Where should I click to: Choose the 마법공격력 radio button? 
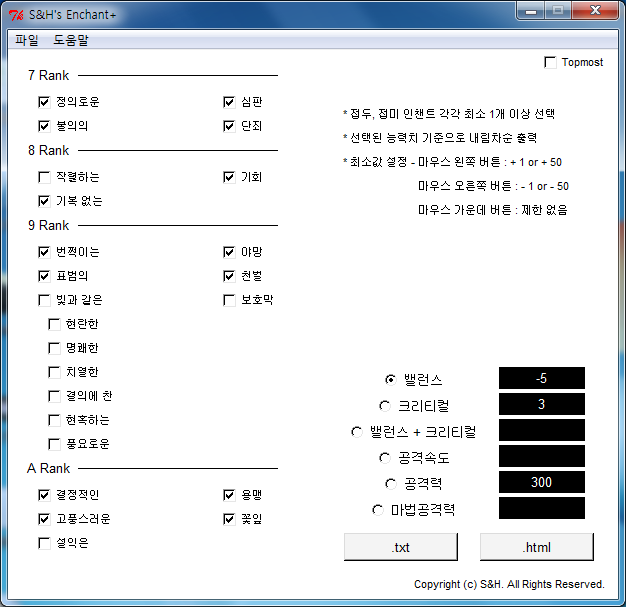tap(377, 510)
